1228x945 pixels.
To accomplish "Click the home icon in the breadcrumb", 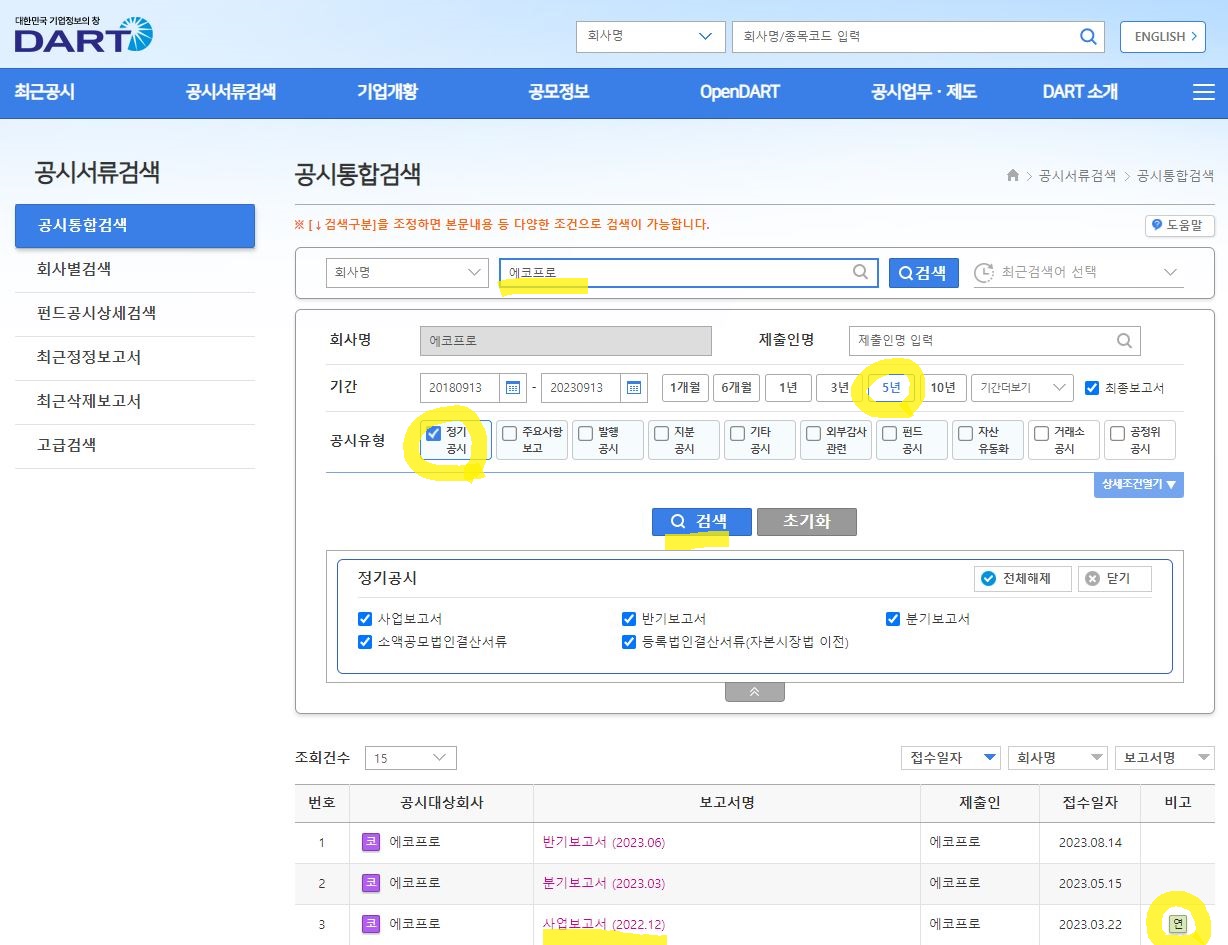I will coord(1013,175).
